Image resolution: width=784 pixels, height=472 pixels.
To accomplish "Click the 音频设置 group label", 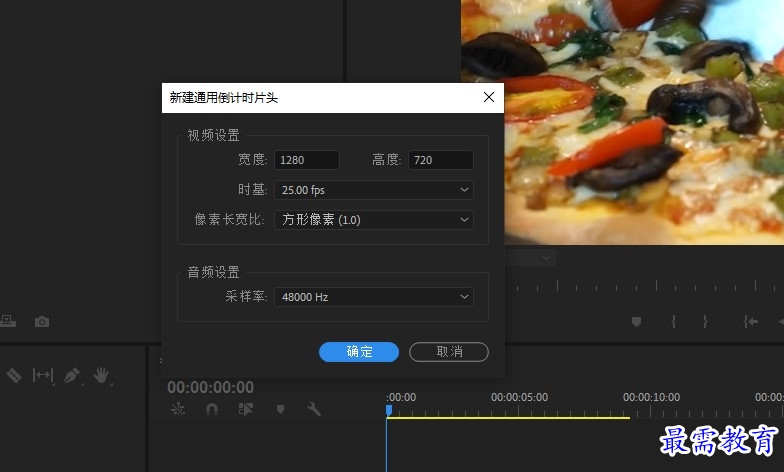I will pos(214,272).
